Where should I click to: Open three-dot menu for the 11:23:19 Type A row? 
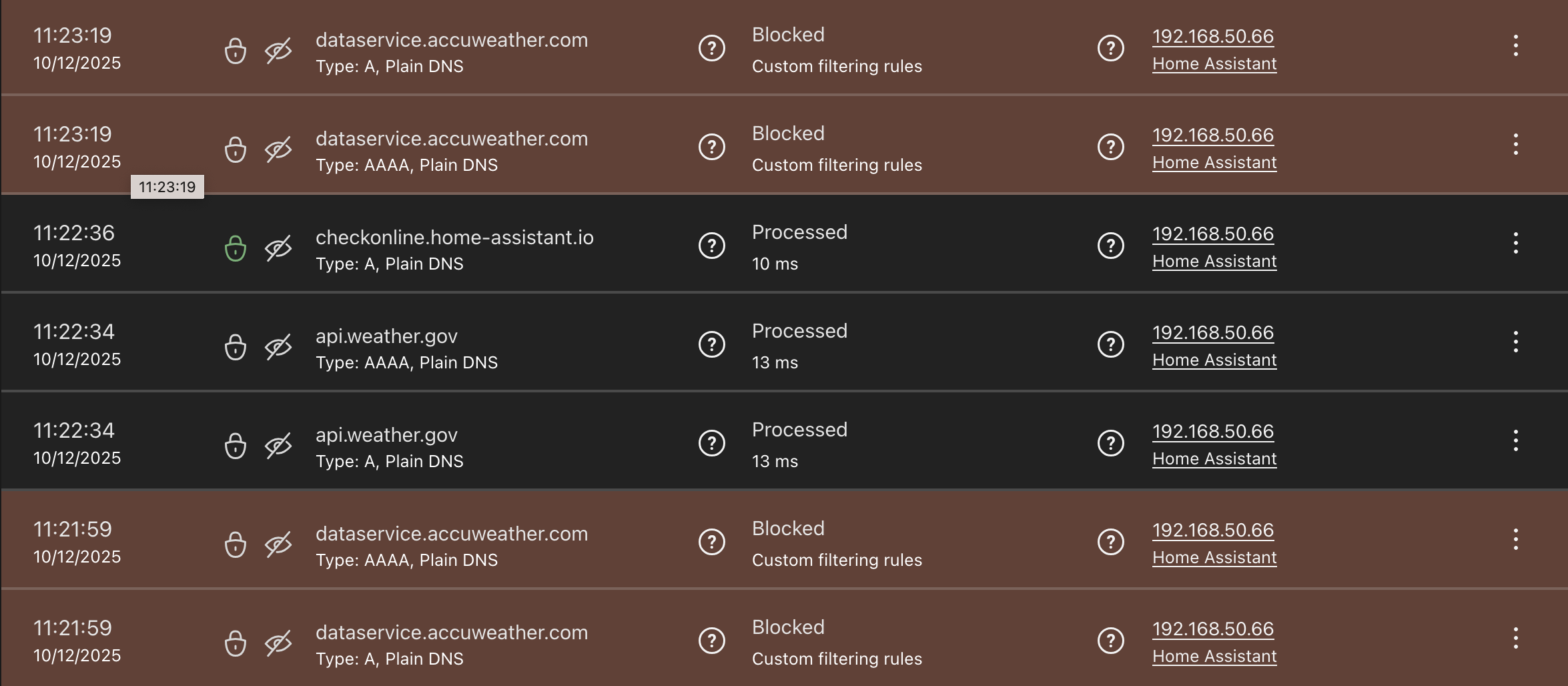(1515, 45)
